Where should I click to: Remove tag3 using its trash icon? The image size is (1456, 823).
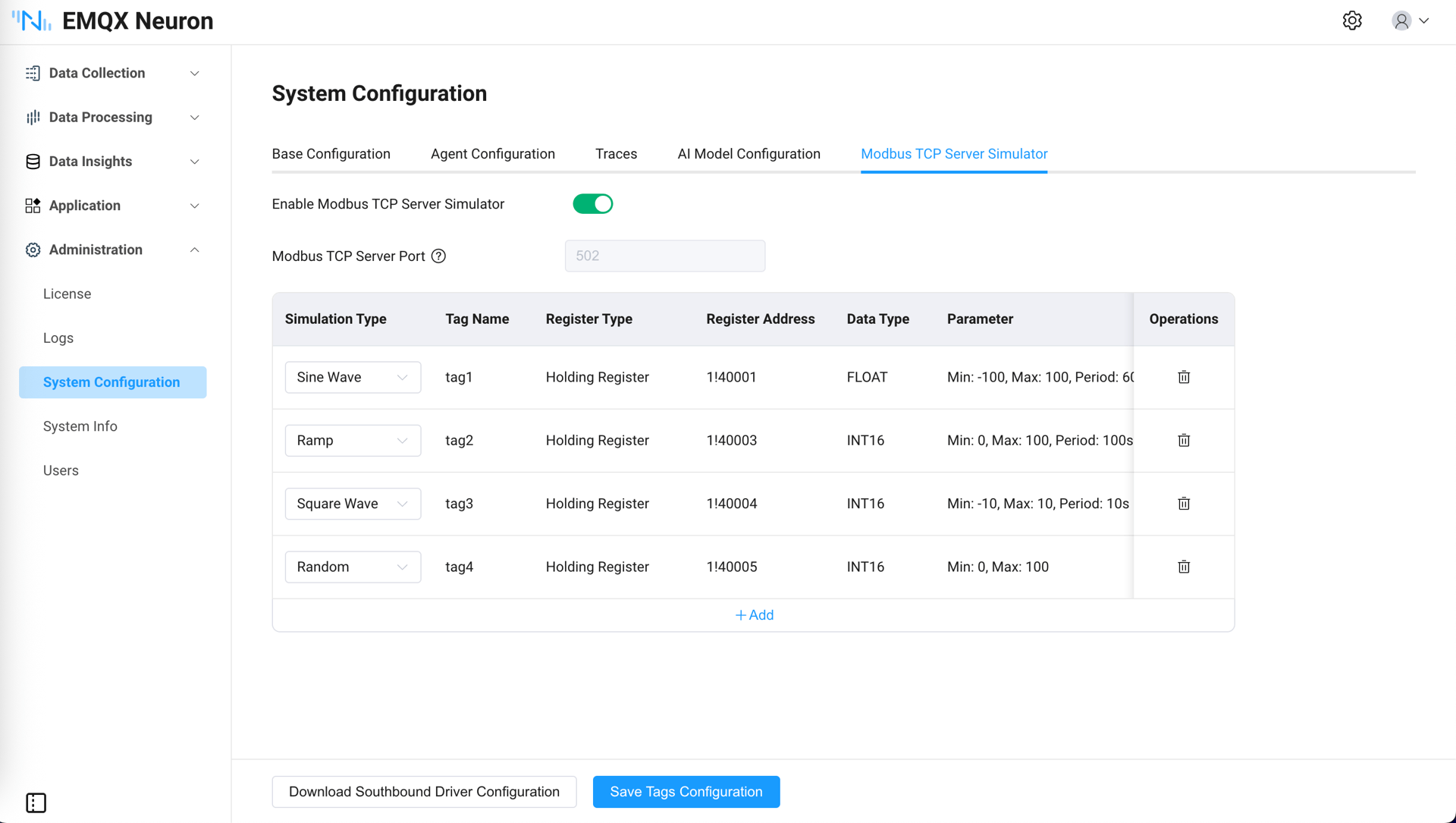tap(1183, 504)
